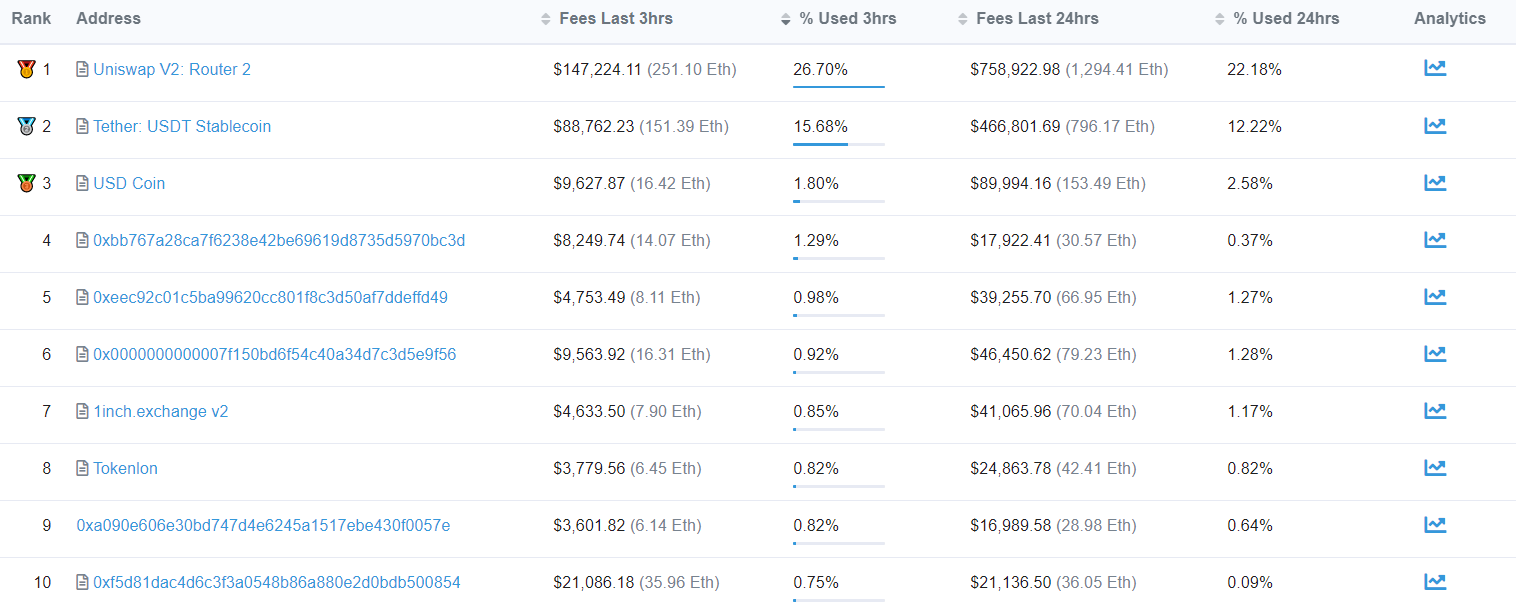Click the gold medal icon for rank 1

pyautogui.click(x=26, y=69)
